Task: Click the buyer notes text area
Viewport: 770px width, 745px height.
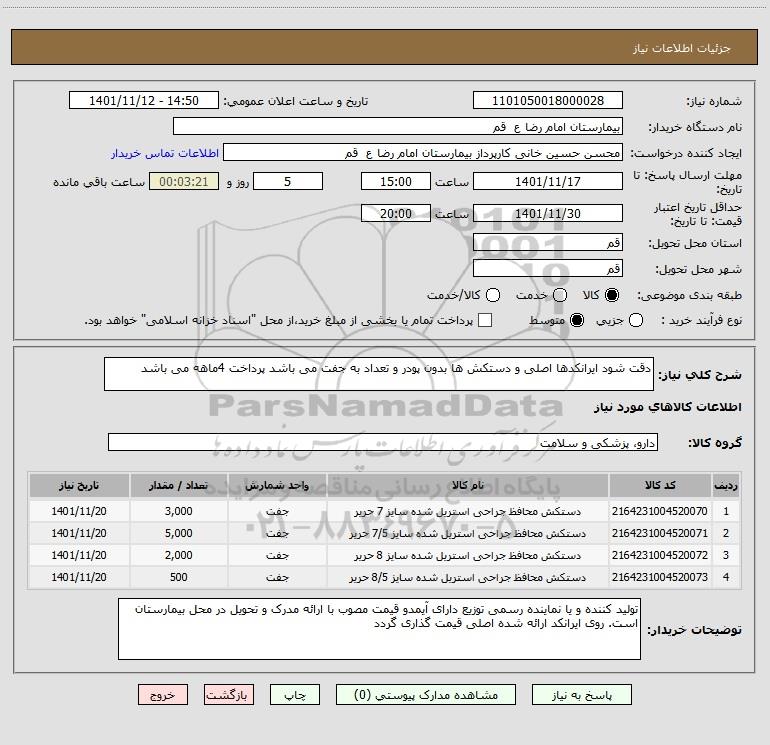Action: [x=379, y=629]
